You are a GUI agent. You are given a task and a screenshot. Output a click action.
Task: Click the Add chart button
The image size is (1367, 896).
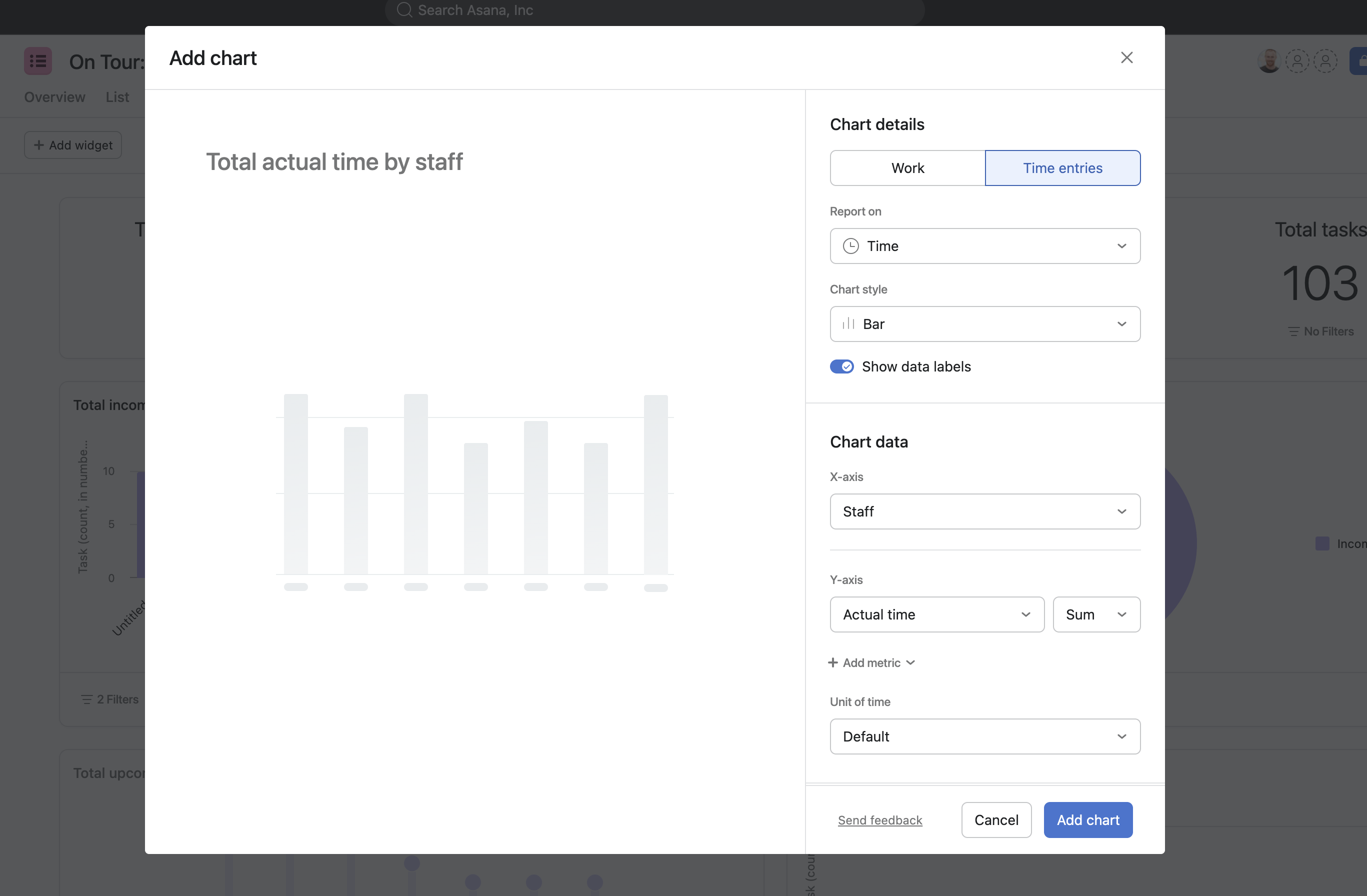[1087, 819]
